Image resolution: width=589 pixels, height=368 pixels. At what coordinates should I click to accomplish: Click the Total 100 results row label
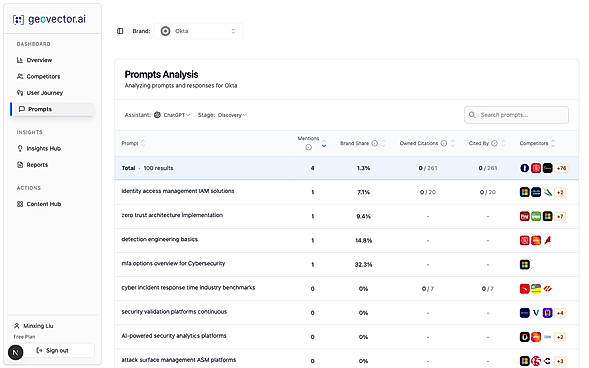(147, 168)
